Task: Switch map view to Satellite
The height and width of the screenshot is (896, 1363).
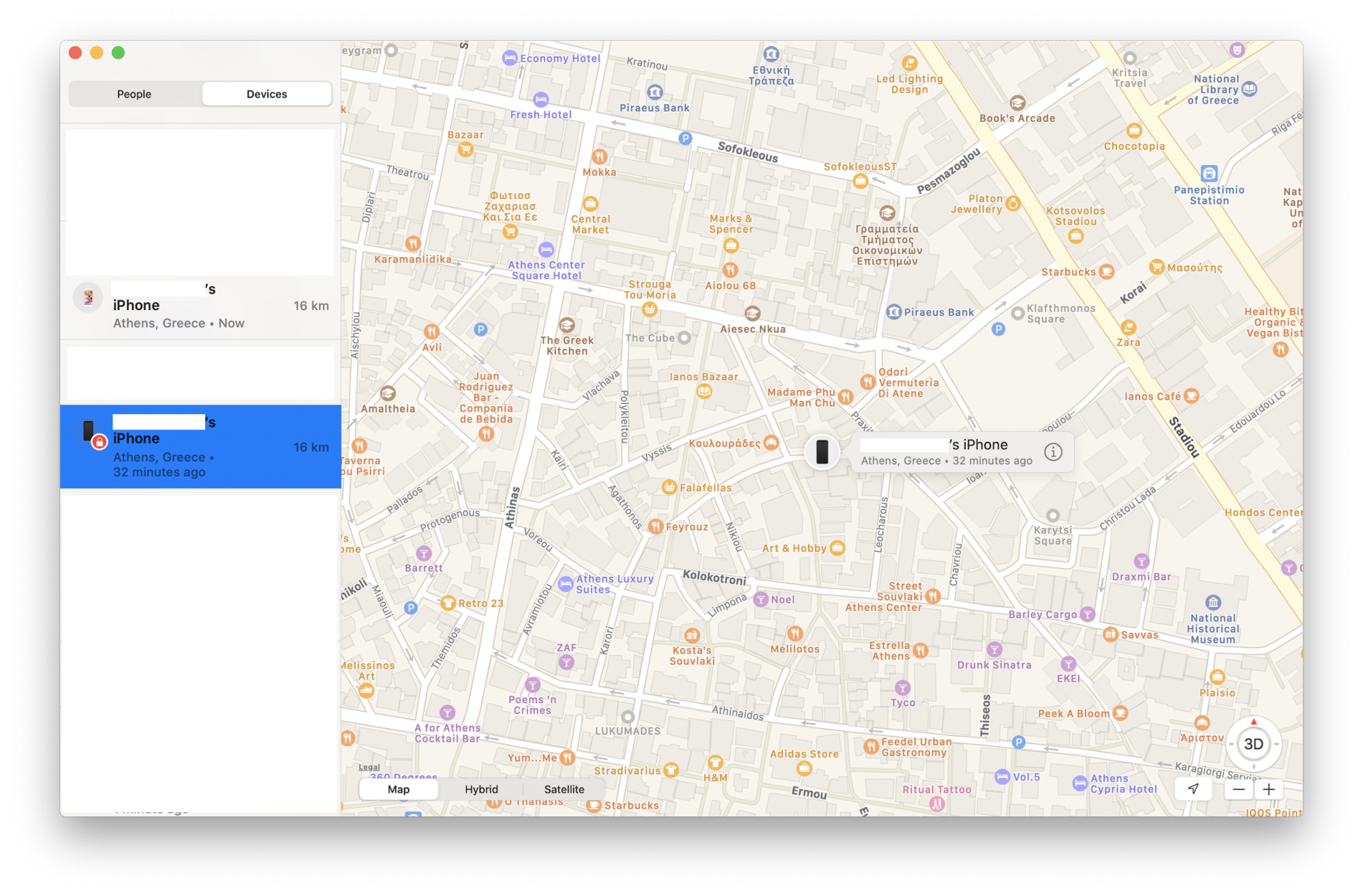Action: click(x=564, y=789)
